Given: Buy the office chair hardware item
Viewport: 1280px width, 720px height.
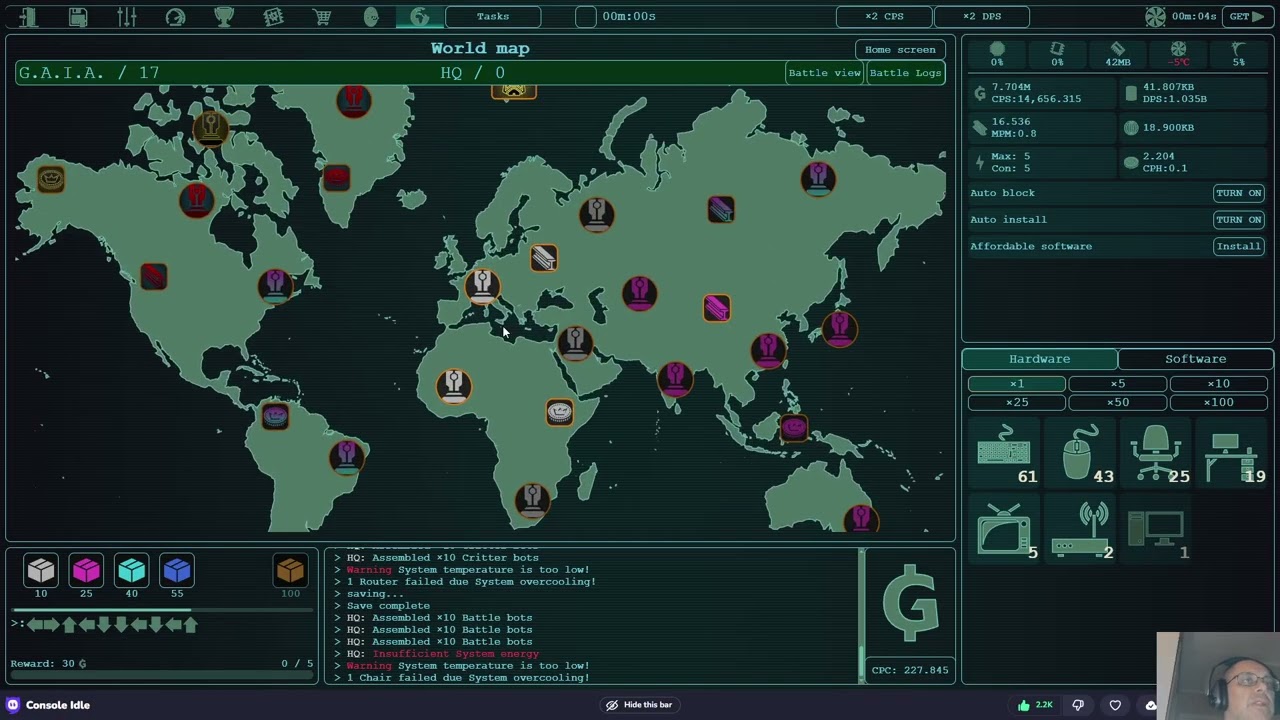Looking at the screenshot, I should pyautogui.click(x=1157, y=455).
